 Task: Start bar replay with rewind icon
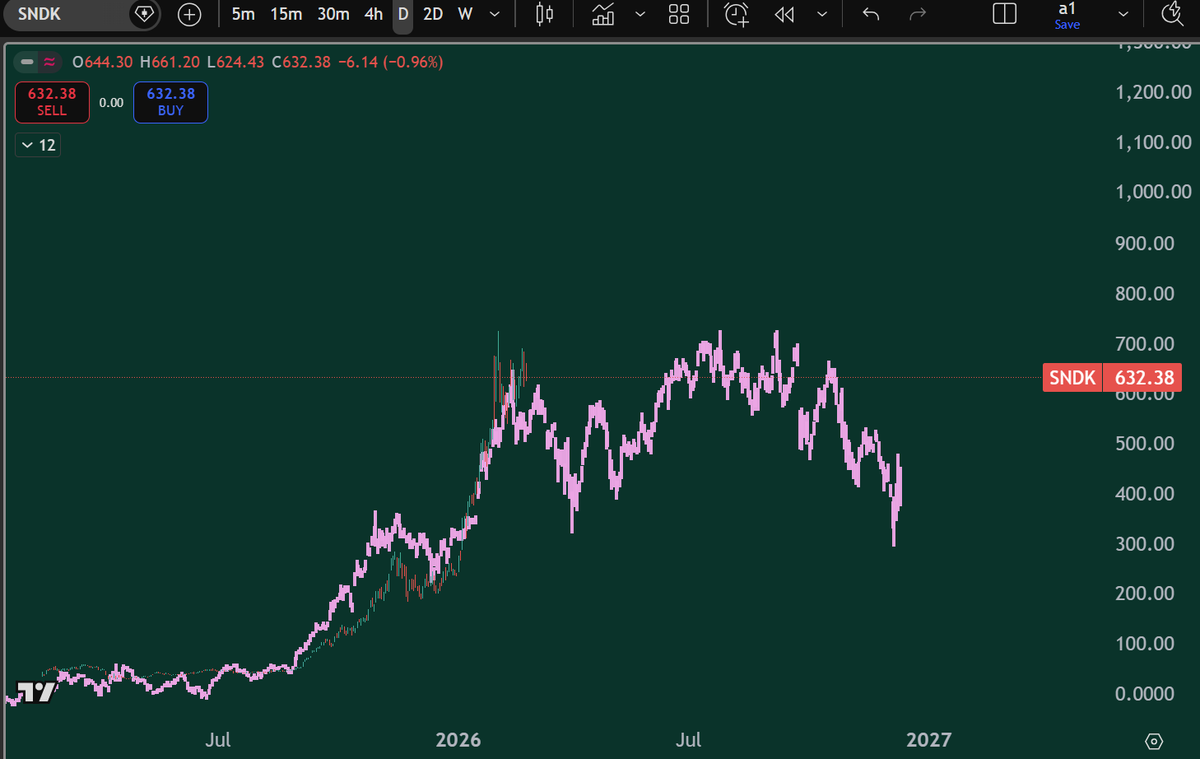[785, 14]
